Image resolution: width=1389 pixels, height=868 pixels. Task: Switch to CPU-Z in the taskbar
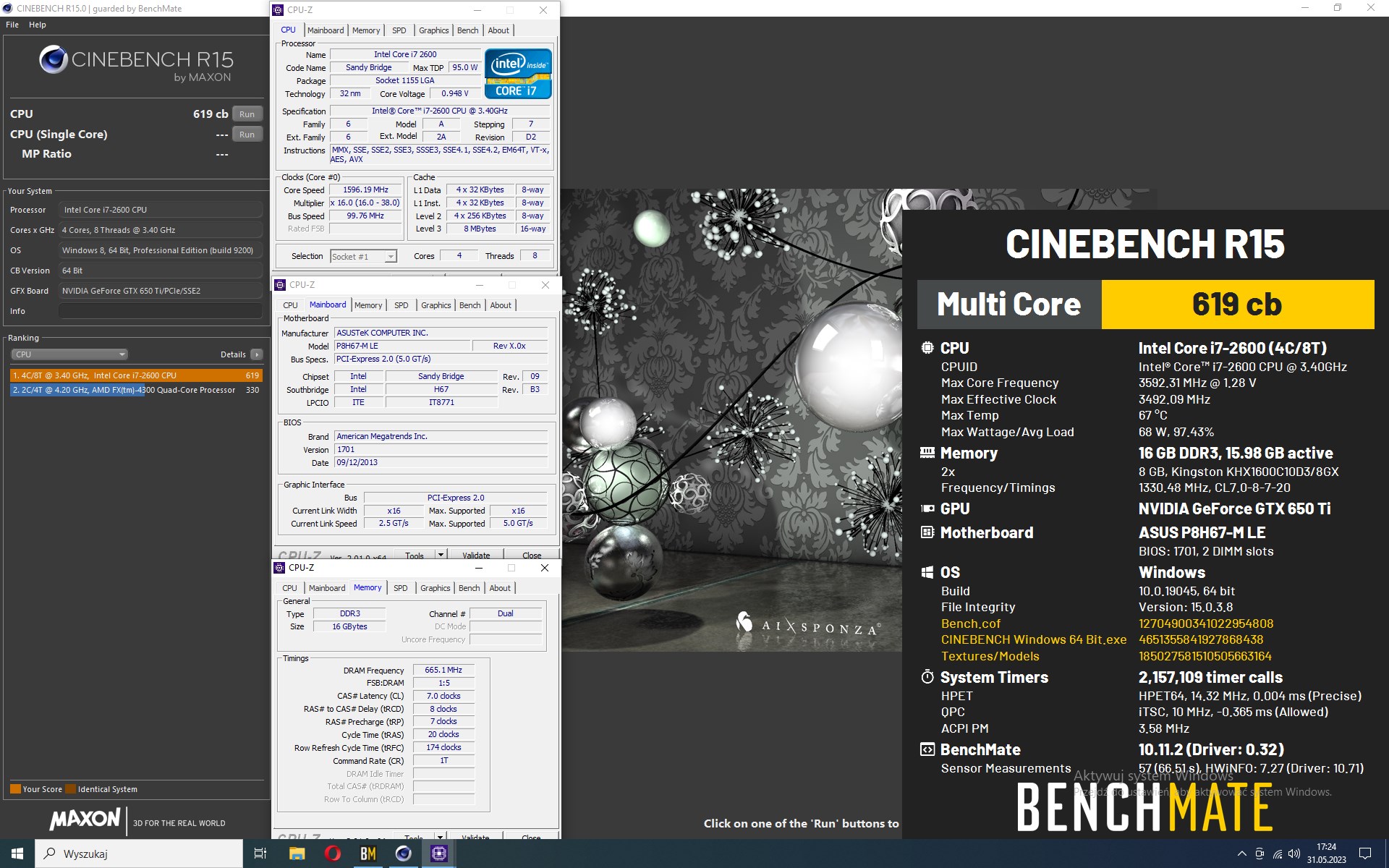tap(438, 854)
